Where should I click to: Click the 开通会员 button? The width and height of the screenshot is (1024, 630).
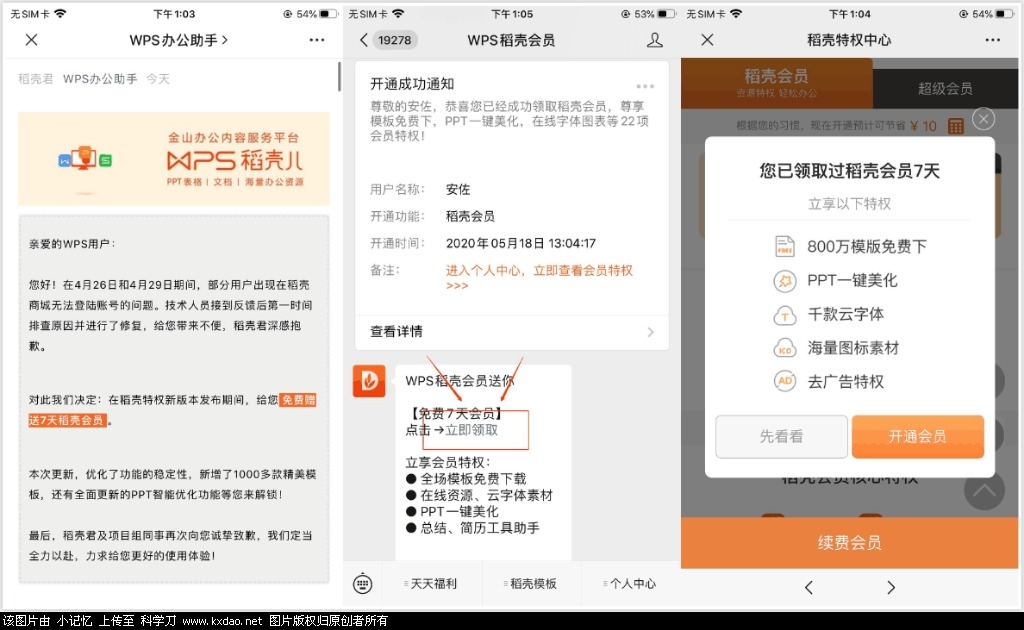[918, 436]
